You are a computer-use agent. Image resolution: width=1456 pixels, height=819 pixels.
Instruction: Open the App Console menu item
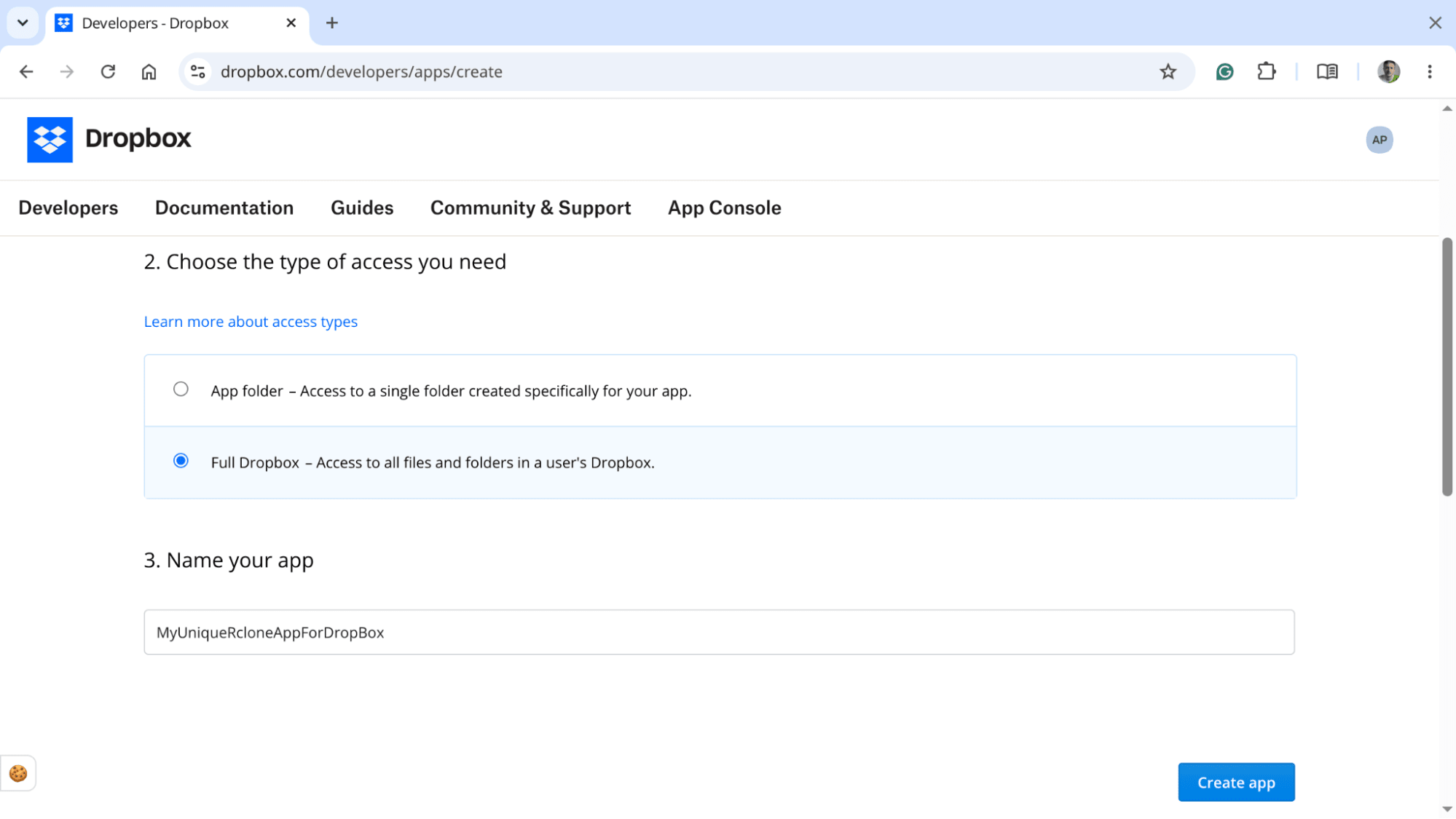tap(725, 208)
